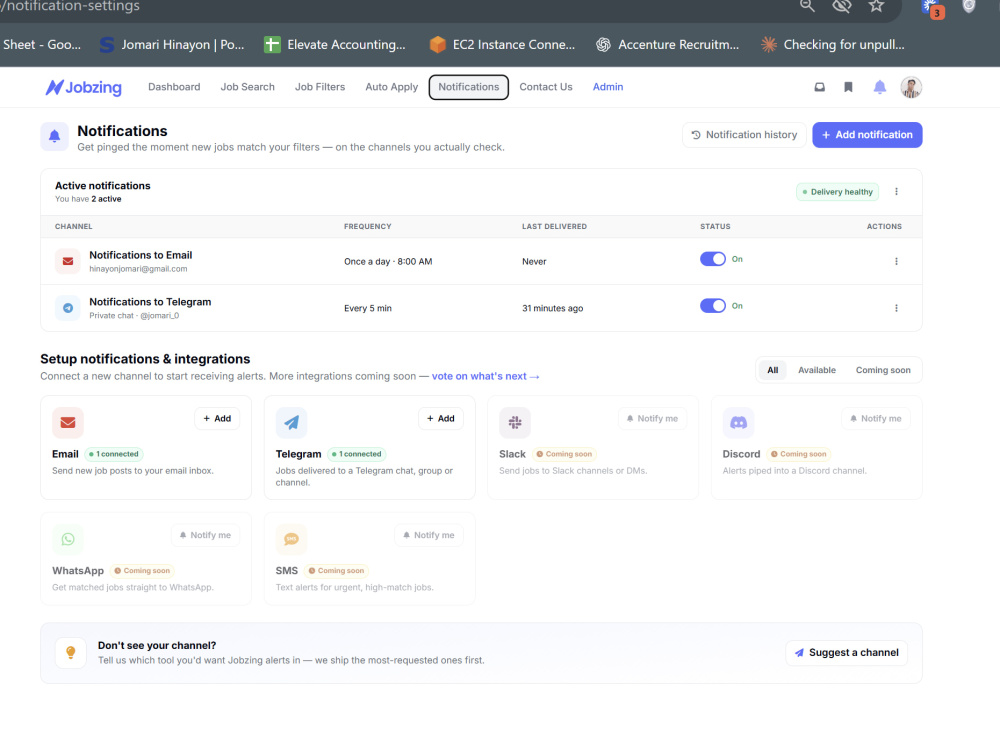Viewport: 1000px width, 750px height.
Task: Toggle off the Notifications to Telegram switch
Action: pyautogui.click(x=712, y=305)
